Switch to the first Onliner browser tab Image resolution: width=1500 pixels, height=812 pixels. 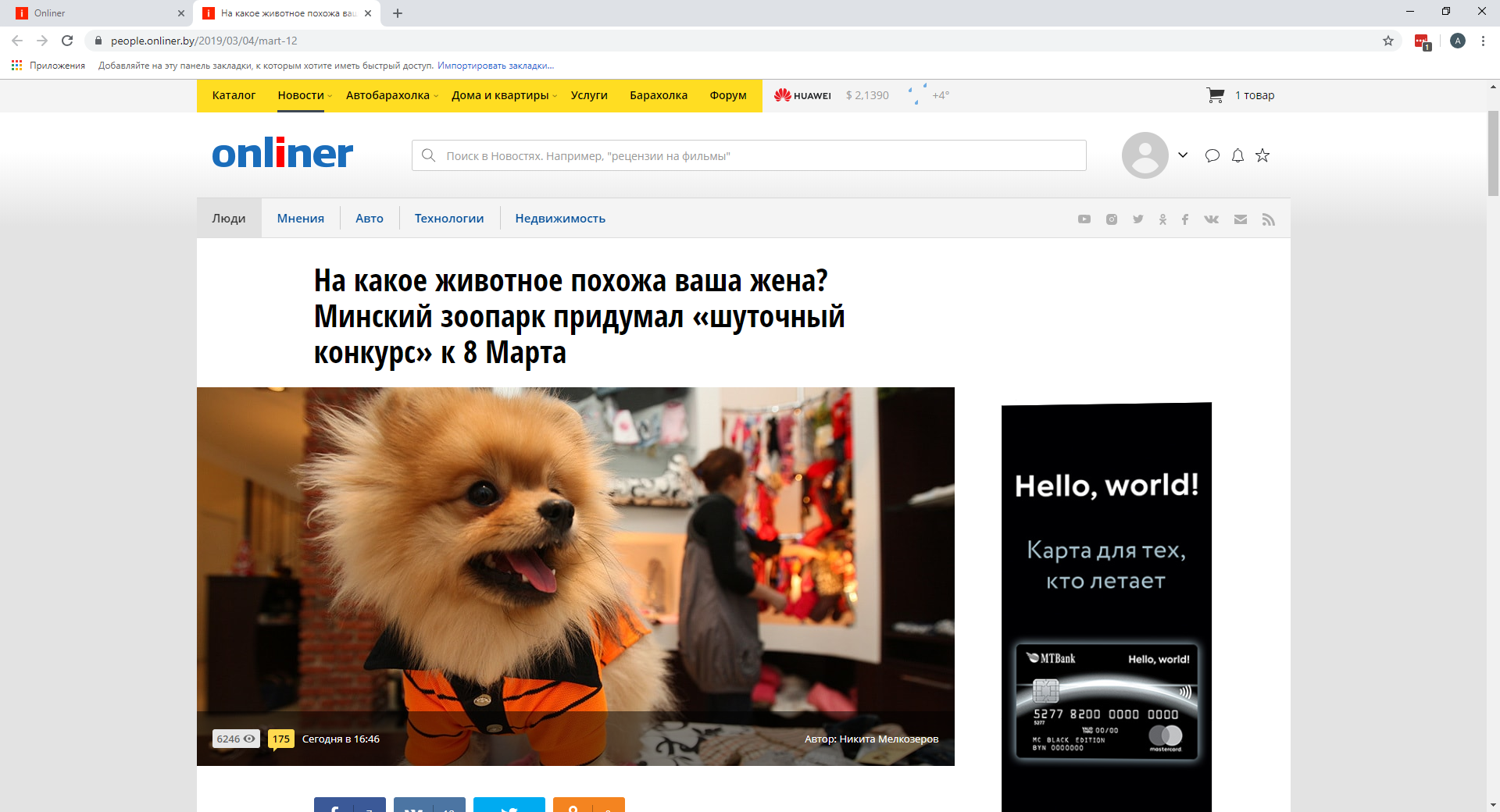tap(98, 13)
